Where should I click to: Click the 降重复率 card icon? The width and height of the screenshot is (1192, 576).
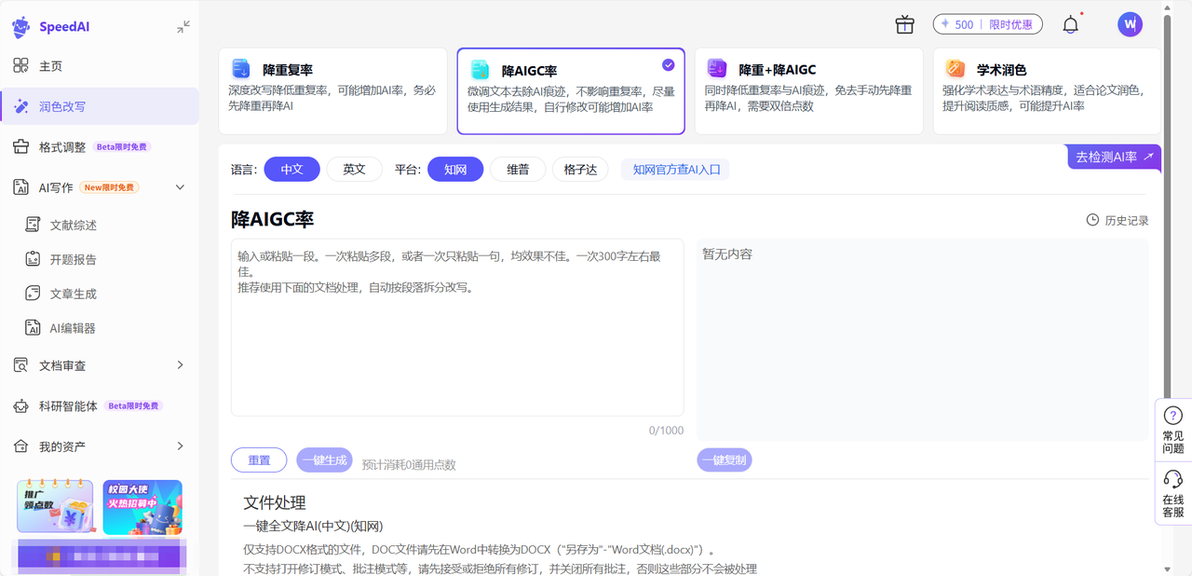click(241, 69)
